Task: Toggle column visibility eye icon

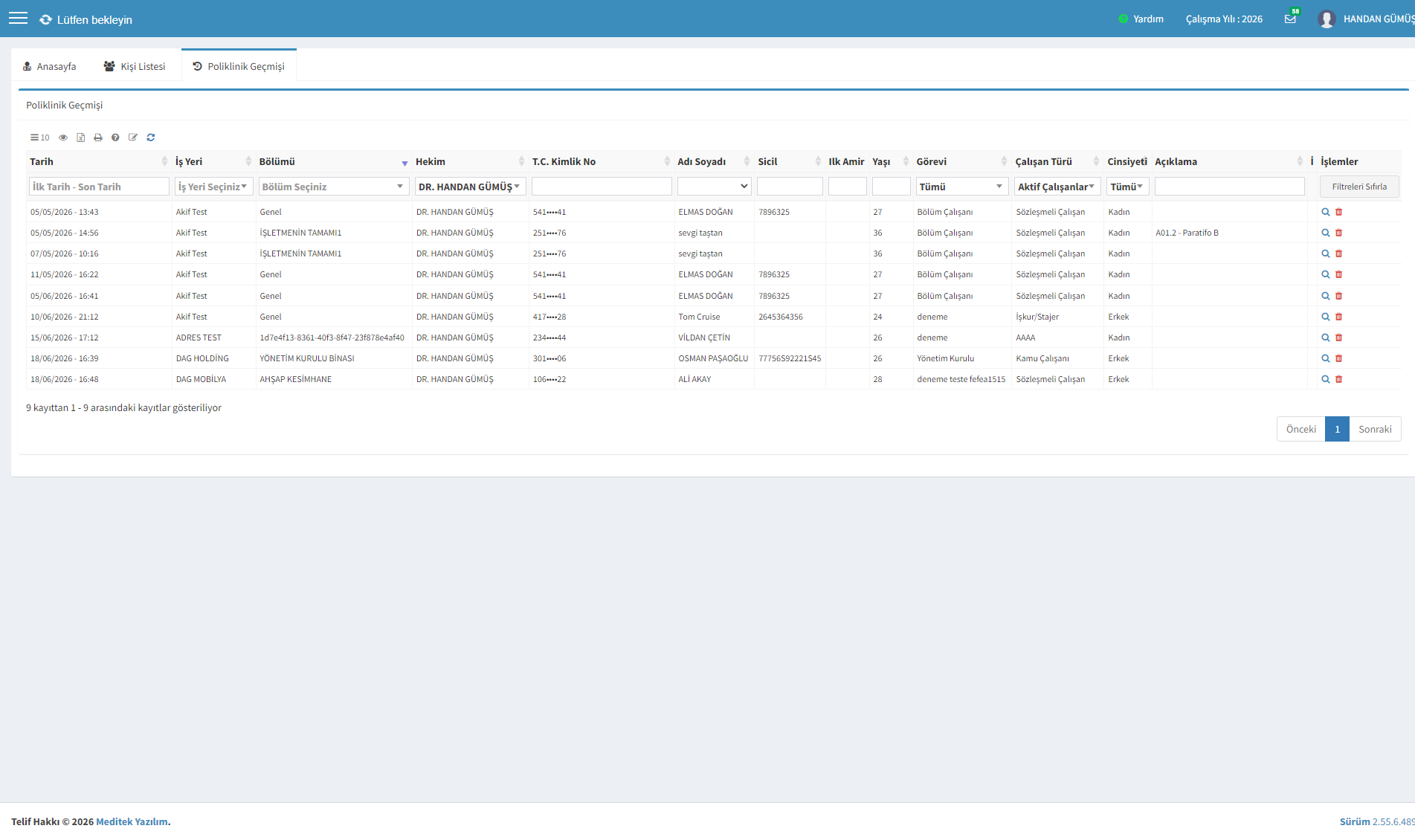Action: 63,138
